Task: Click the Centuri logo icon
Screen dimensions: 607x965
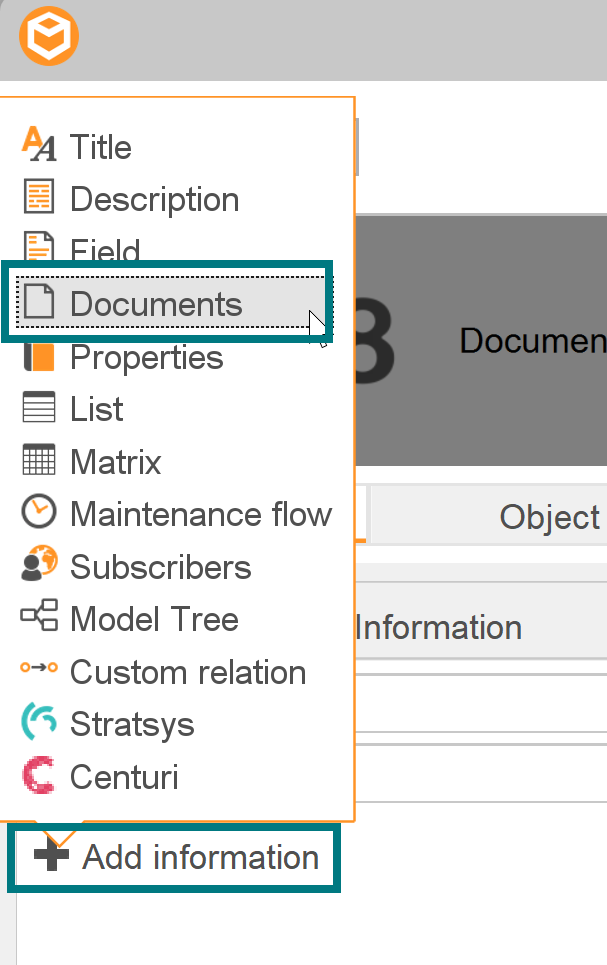Action: (39, 776)
